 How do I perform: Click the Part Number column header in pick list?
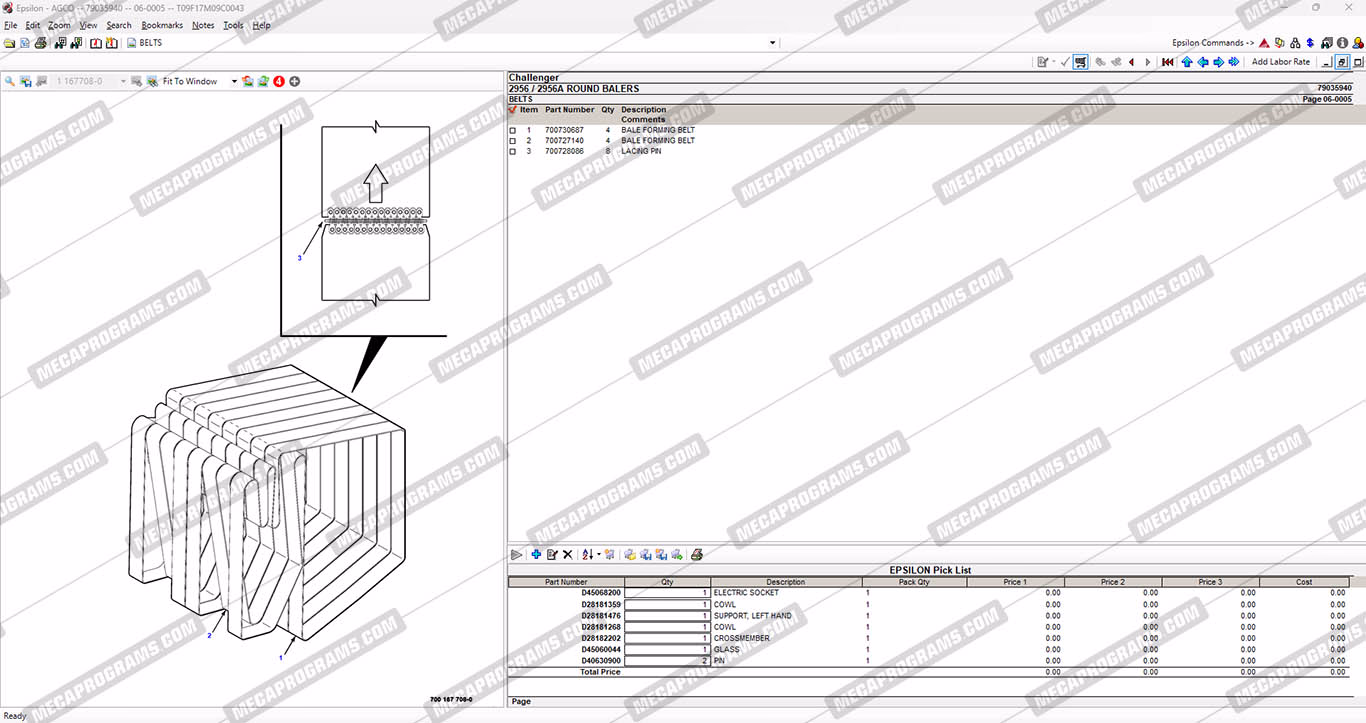tap(566, 581)
